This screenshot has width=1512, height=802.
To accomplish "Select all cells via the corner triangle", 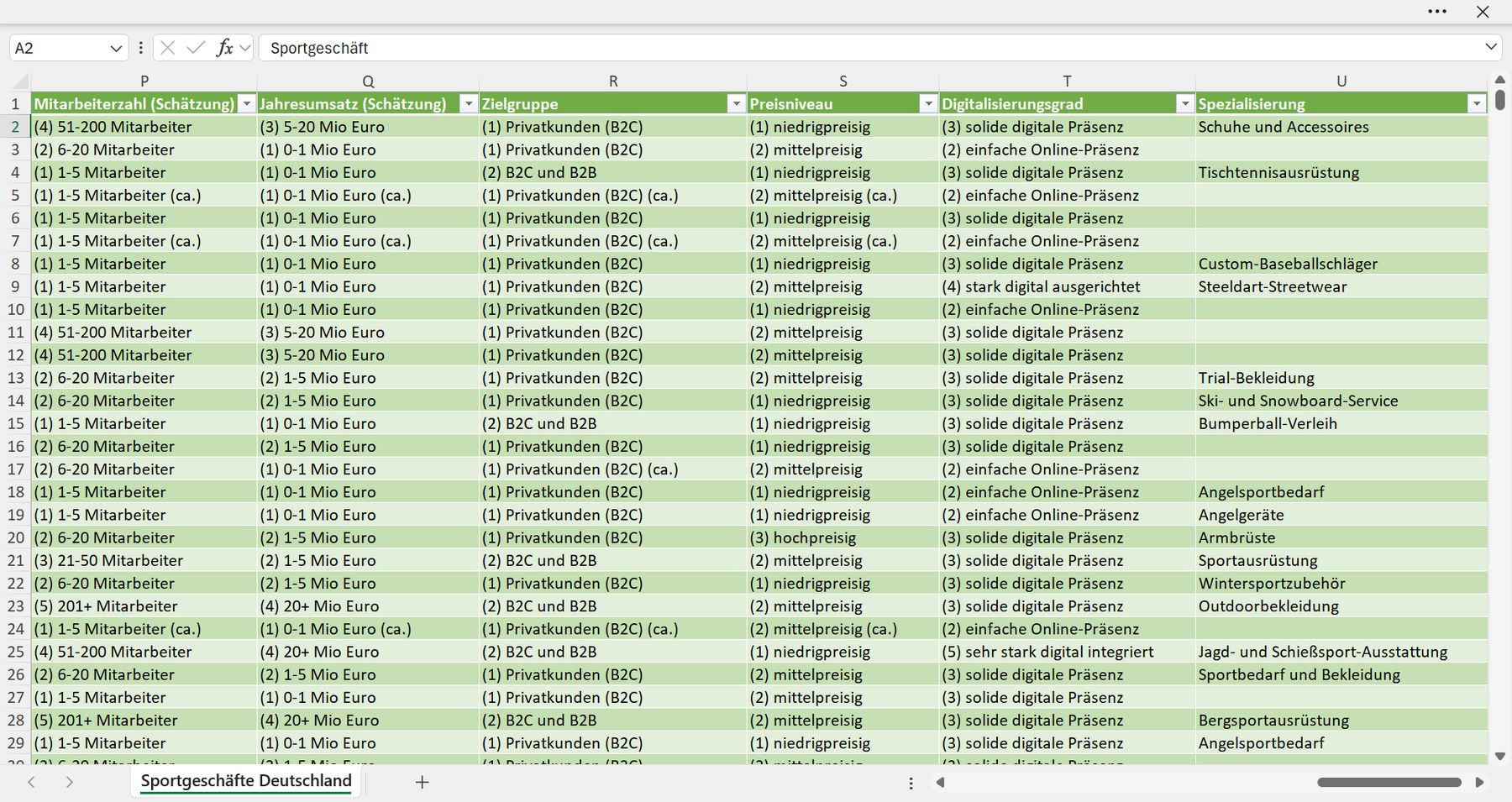I will pyautogui.click(x=20, y=81).
